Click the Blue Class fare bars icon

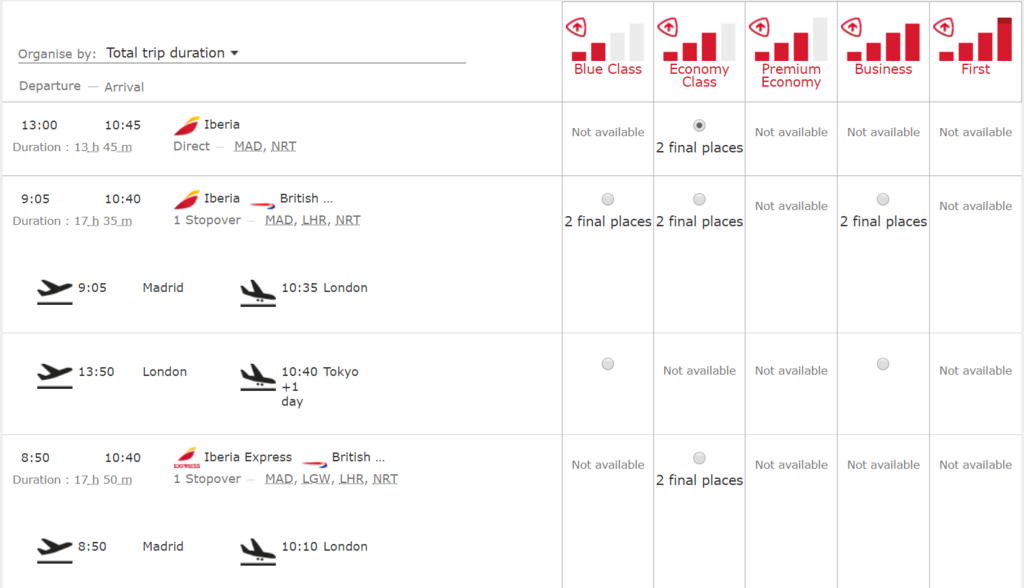coord(607,41)
